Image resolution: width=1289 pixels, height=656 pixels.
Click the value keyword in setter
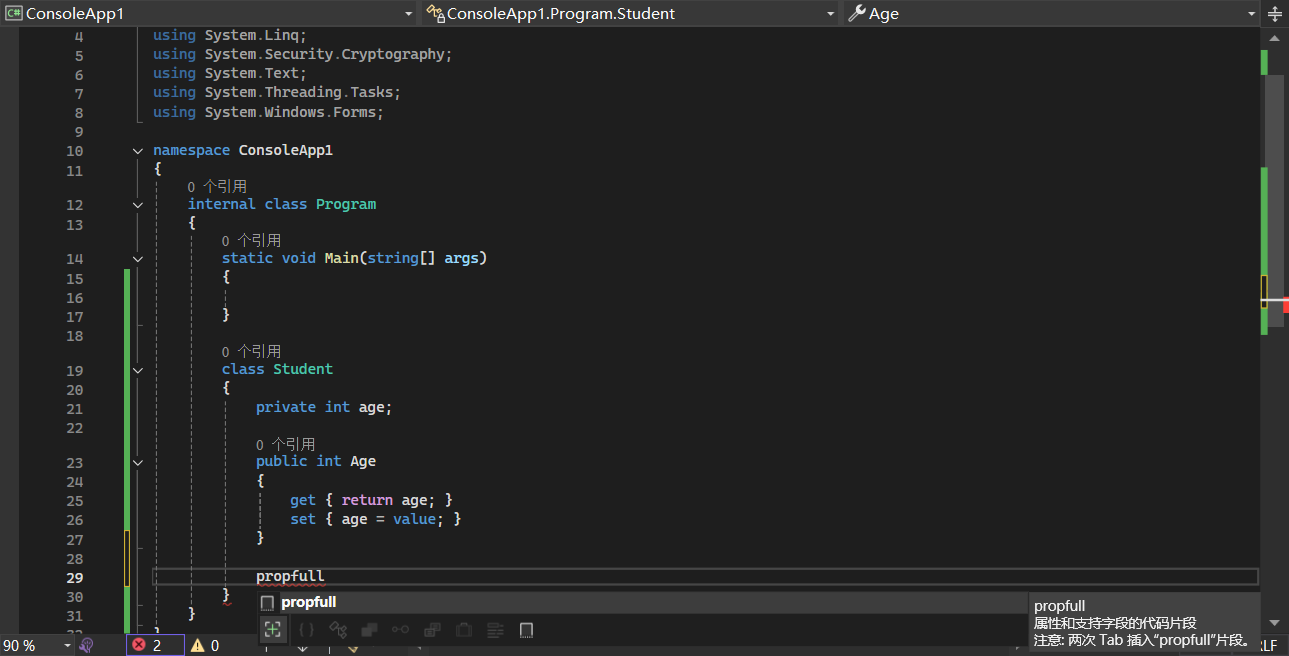click(x=414, y=519)
